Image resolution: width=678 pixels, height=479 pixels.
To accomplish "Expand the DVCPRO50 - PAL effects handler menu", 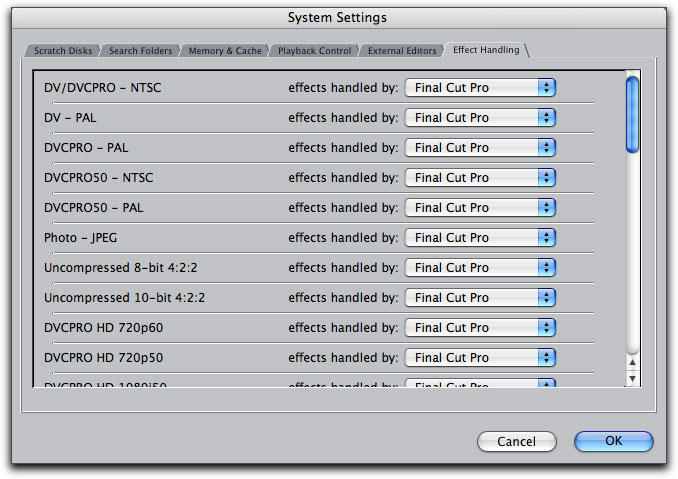I will [480, 208].
